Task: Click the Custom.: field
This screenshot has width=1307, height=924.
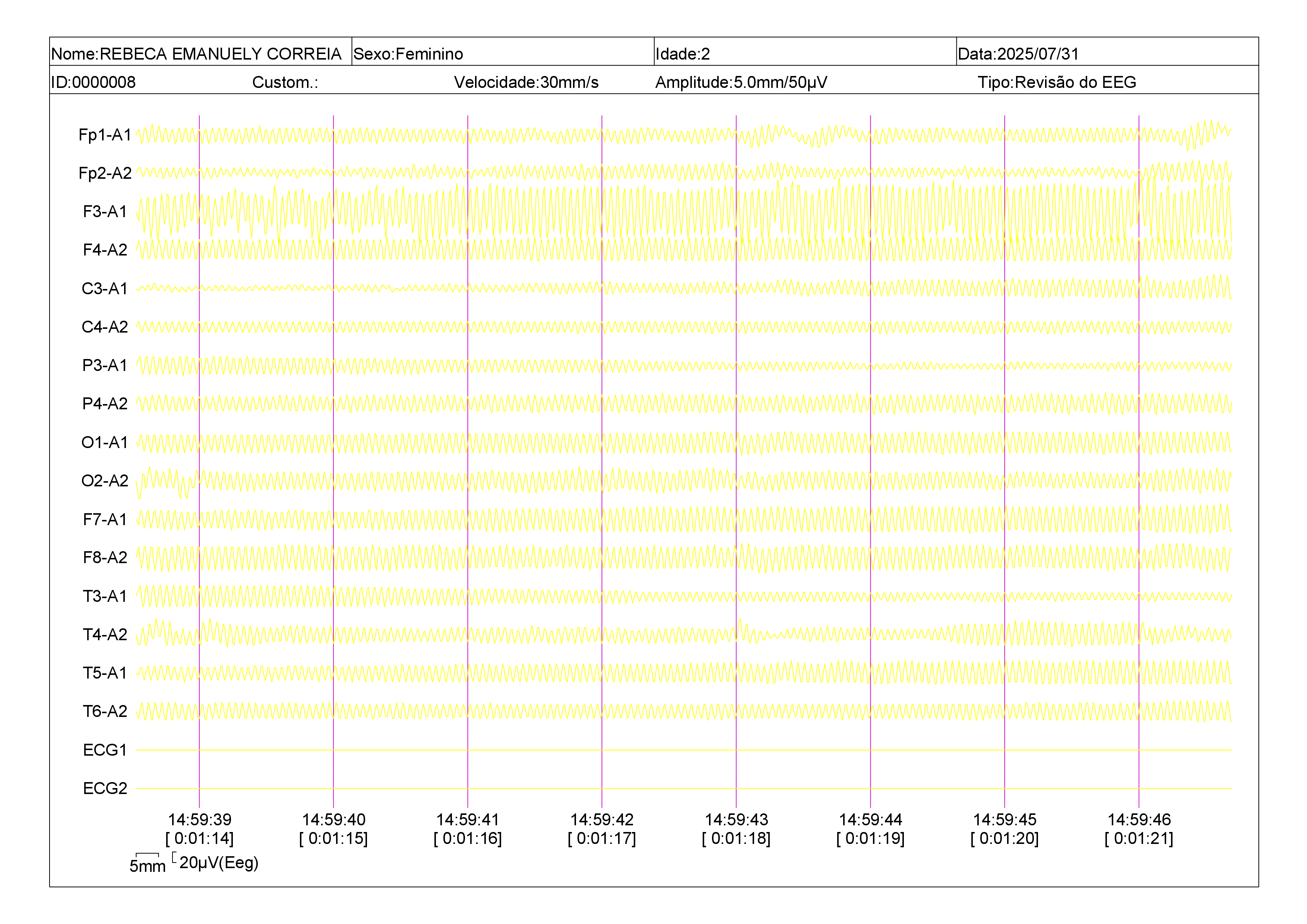Action: click(x=285, y=83)
